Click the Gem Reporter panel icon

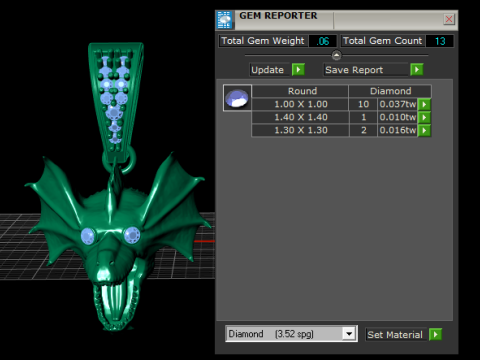tap(224, 20)
